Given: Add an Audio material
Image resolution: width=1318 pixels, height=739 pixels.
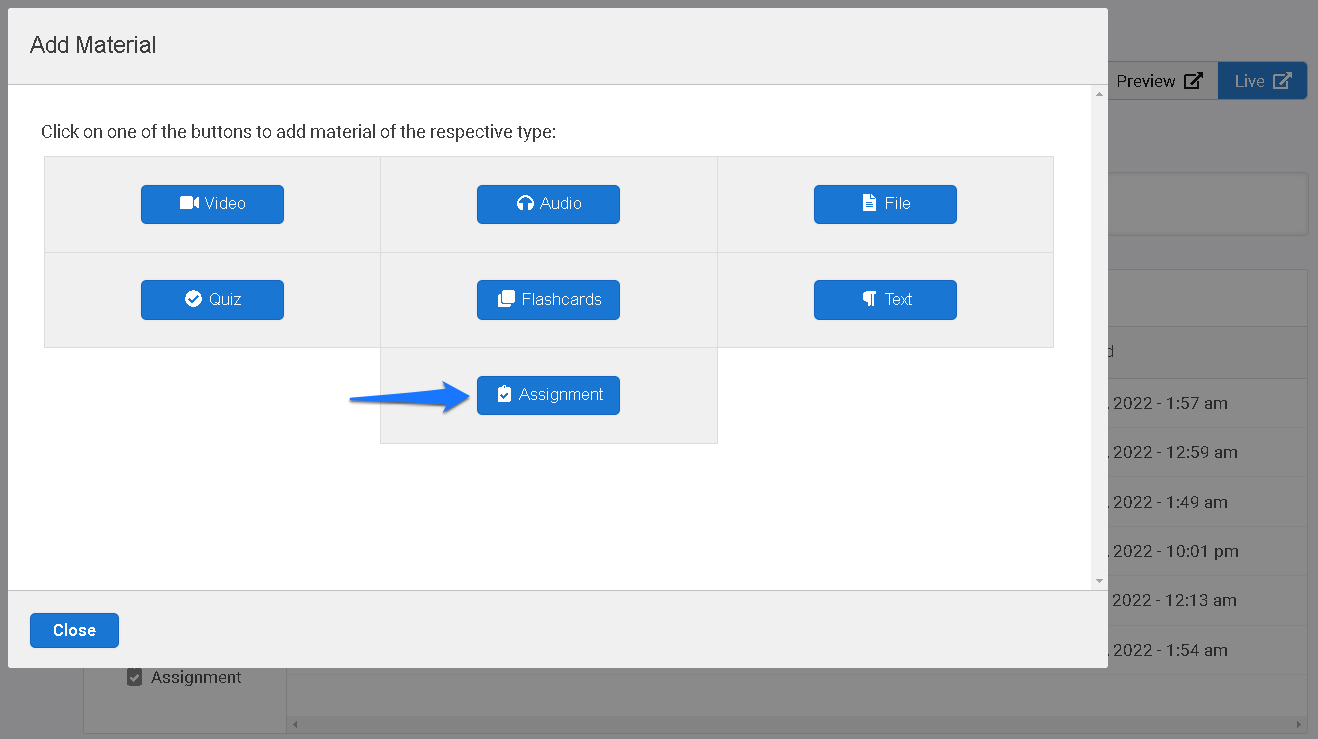Looking at the screenshot, I should coord(548,204).
